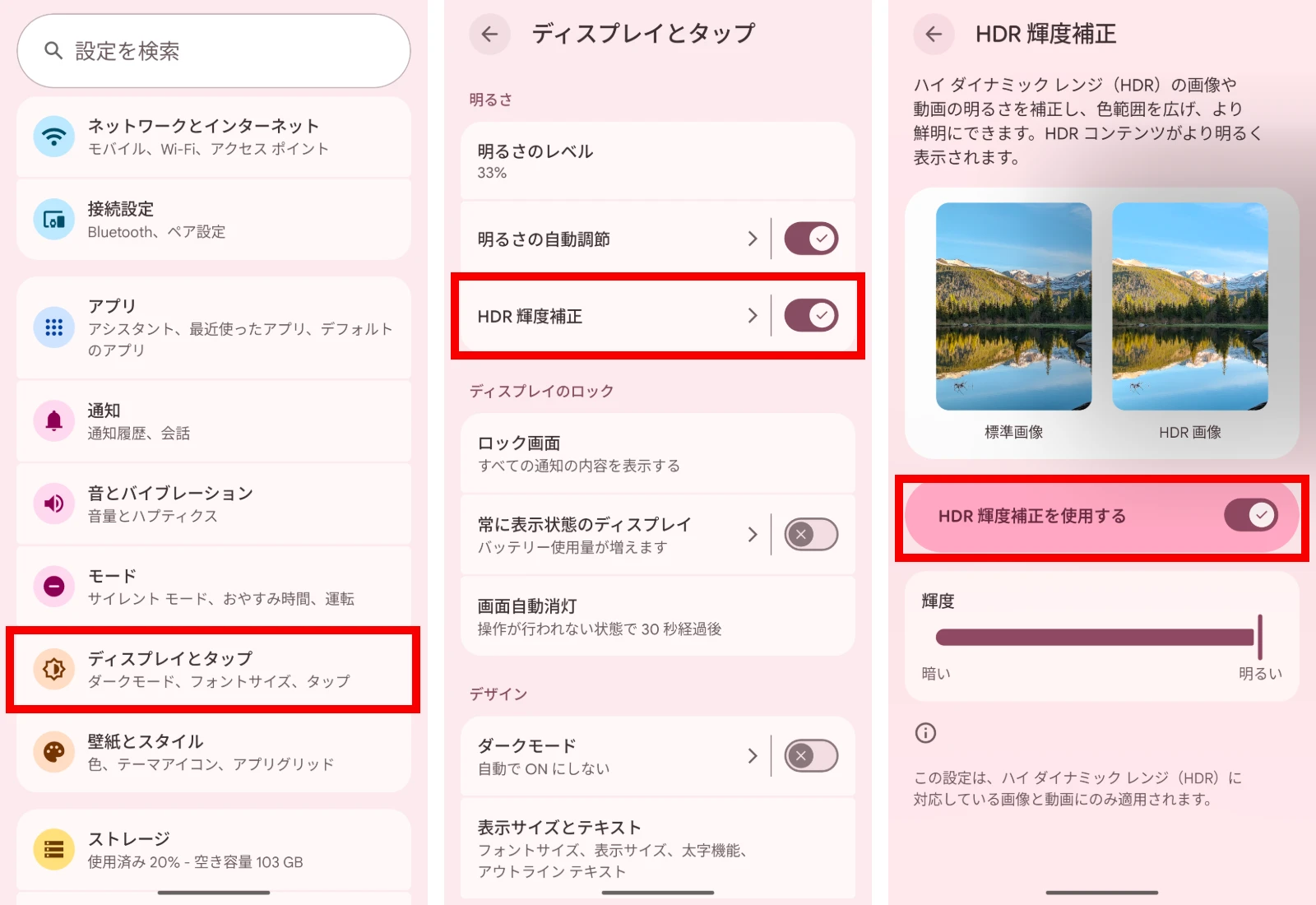Viewport: 1316px width, 905px height.
Task: Open 画面自動消灯 timeout setting
Action: pos(658,616)
